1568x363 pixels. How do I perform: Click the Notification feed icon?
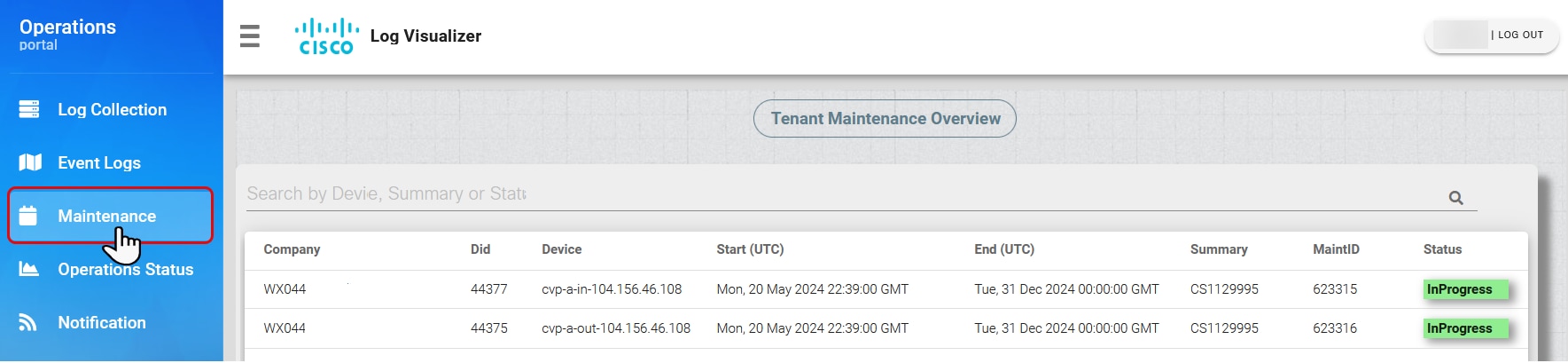(28, 322)
